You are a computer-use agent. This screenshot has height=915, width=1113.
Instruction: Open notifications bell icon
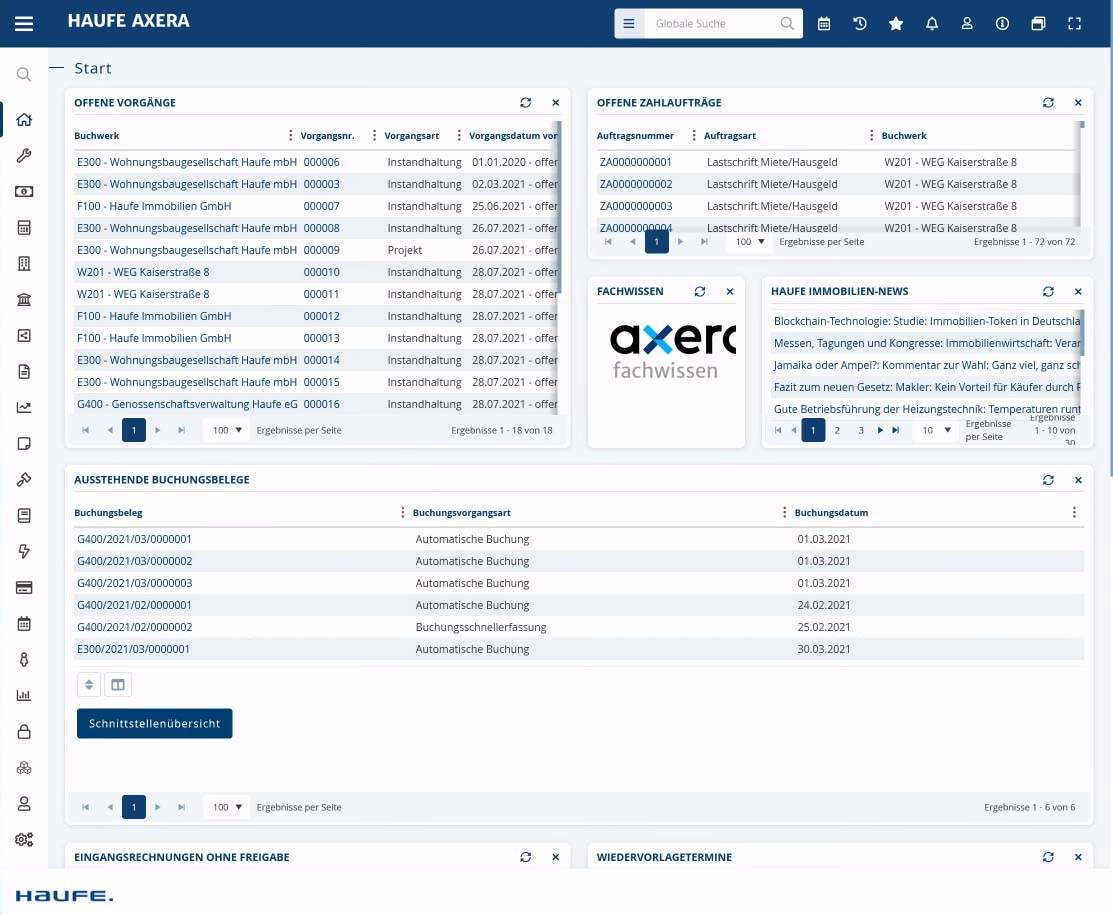[x=932, y=24]
